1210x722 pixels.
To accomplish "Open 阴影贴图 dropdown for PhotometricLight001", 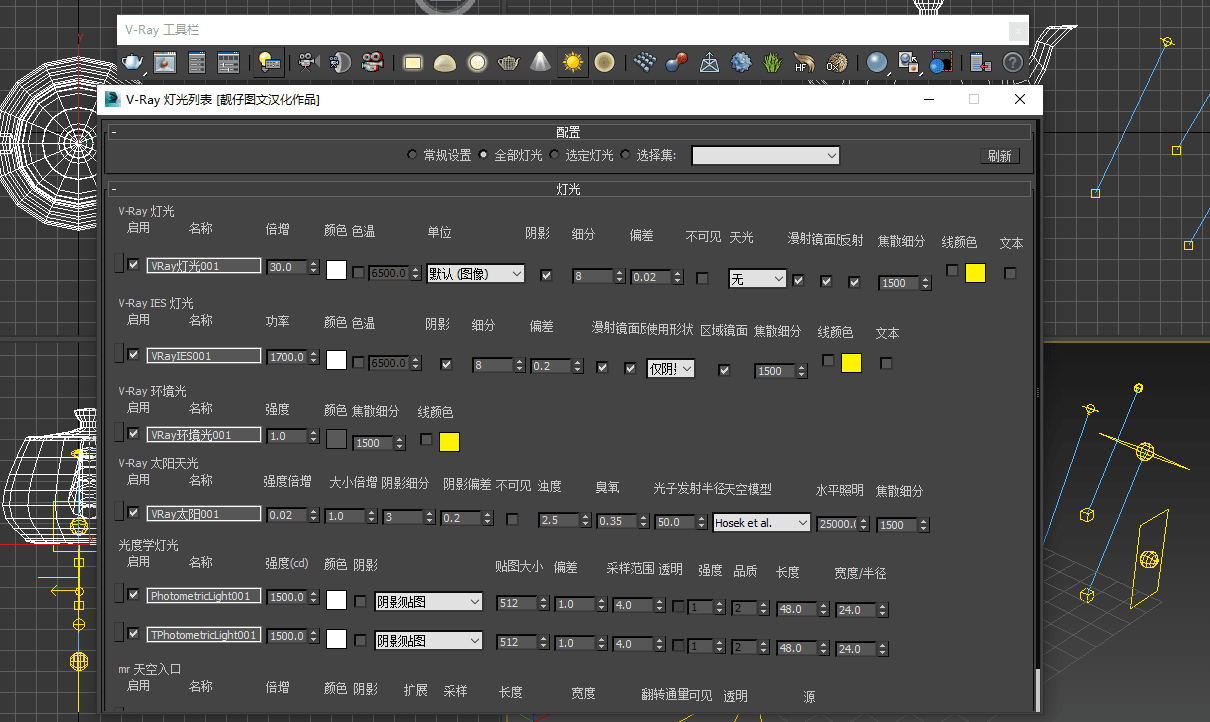I will 428,602.
